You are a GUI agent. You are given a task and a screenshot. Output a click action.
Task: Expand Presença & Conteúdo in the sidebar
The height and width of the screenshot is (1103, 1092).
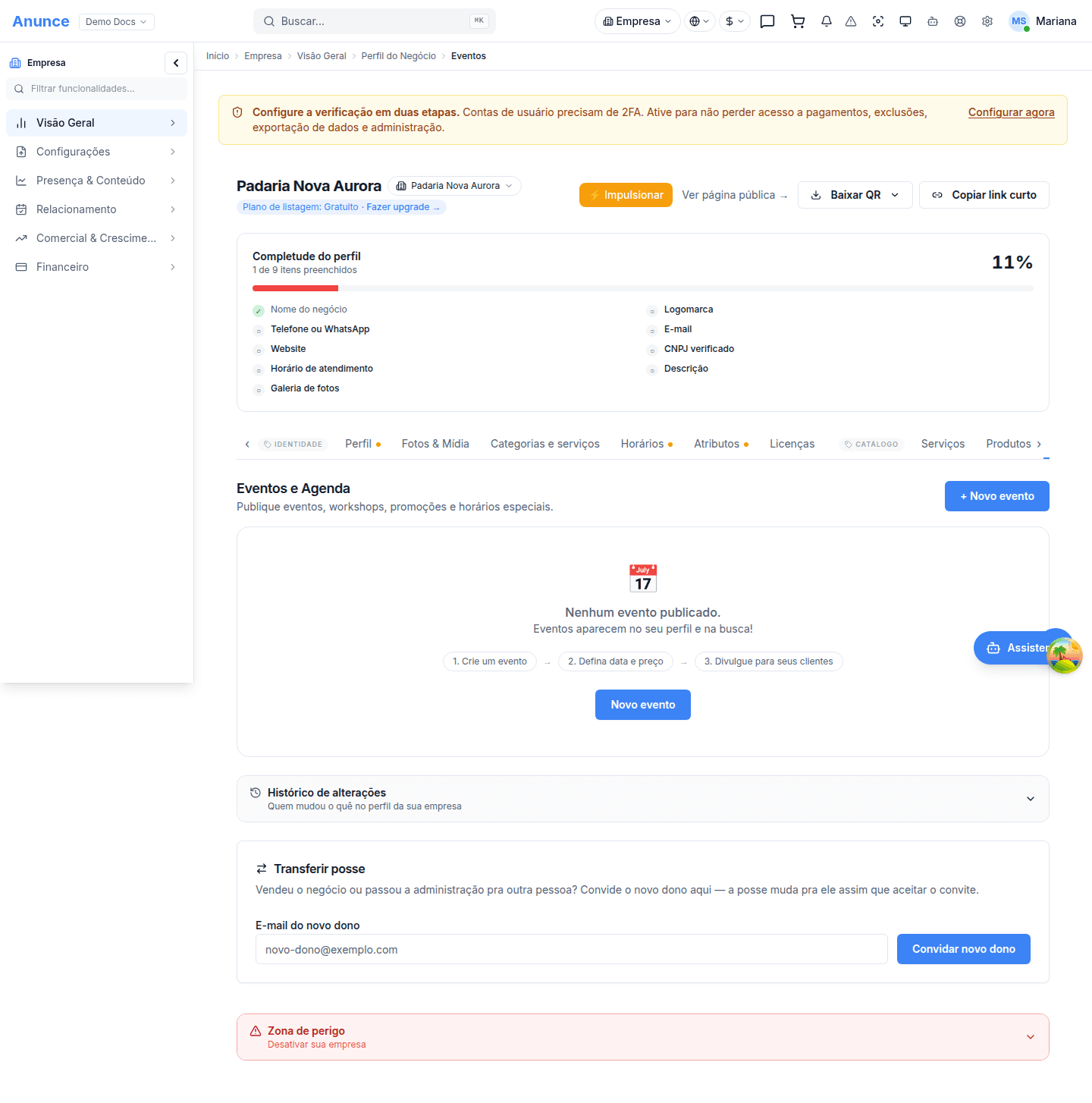(96, 181)
